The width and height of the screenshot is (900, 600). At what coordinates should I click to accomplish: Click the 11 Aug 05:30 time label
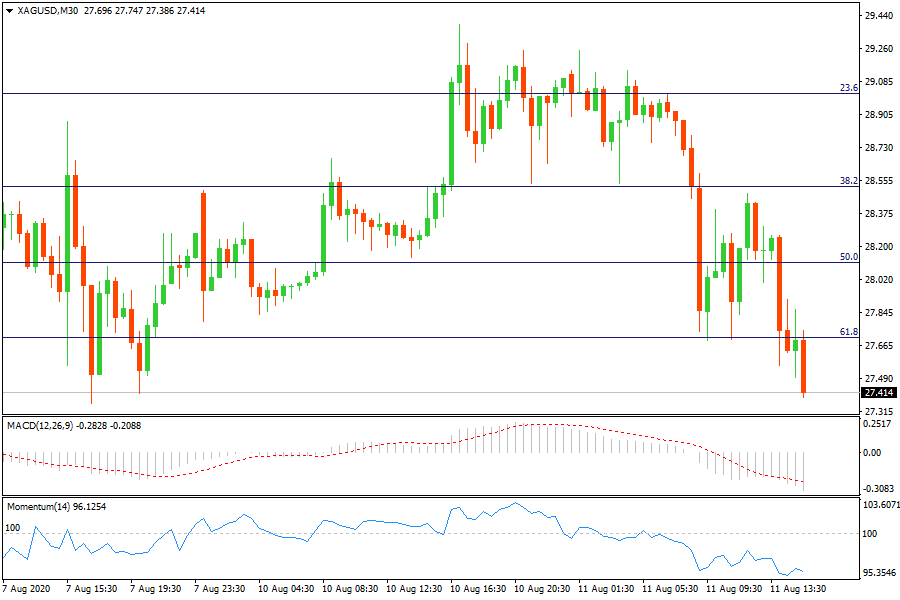pyautogui.click(x=669, y=589)
